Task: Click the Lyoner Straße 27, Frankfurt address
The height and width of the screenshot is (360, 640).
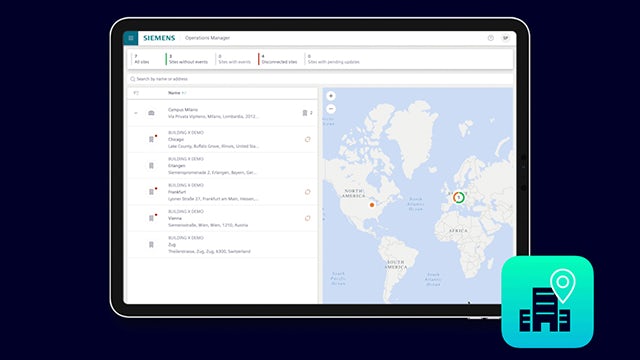Action: (x=213, y=199)
